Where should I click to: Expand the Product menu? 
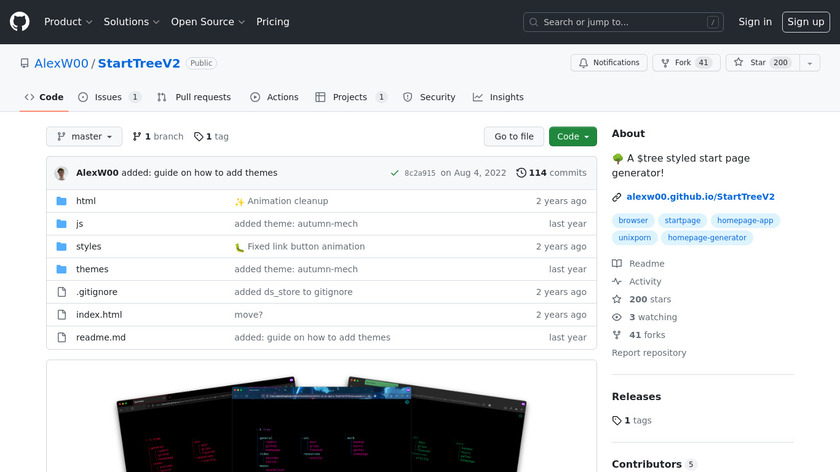[68, 22]
